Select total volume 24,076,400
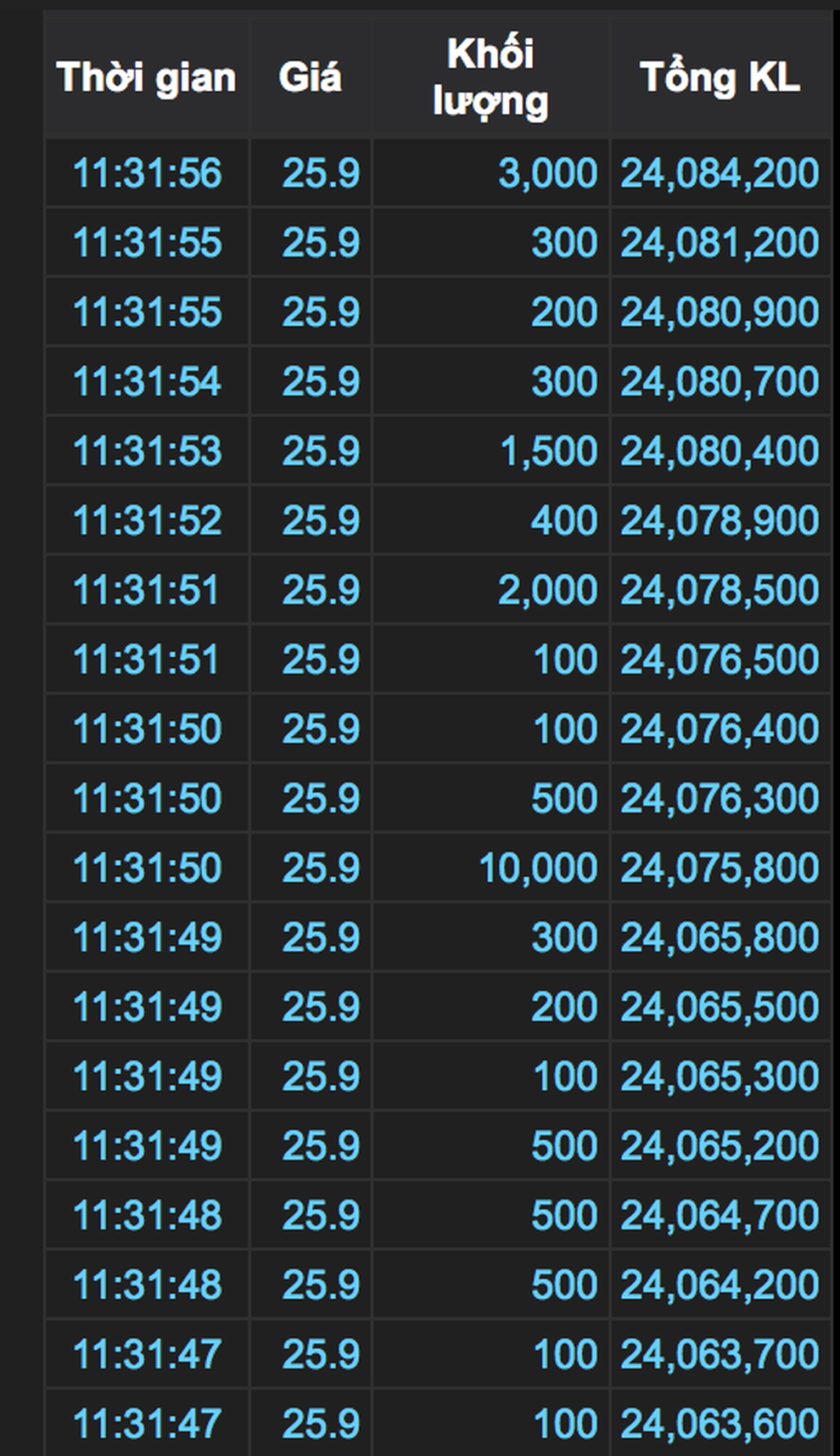 coord(720,729)
